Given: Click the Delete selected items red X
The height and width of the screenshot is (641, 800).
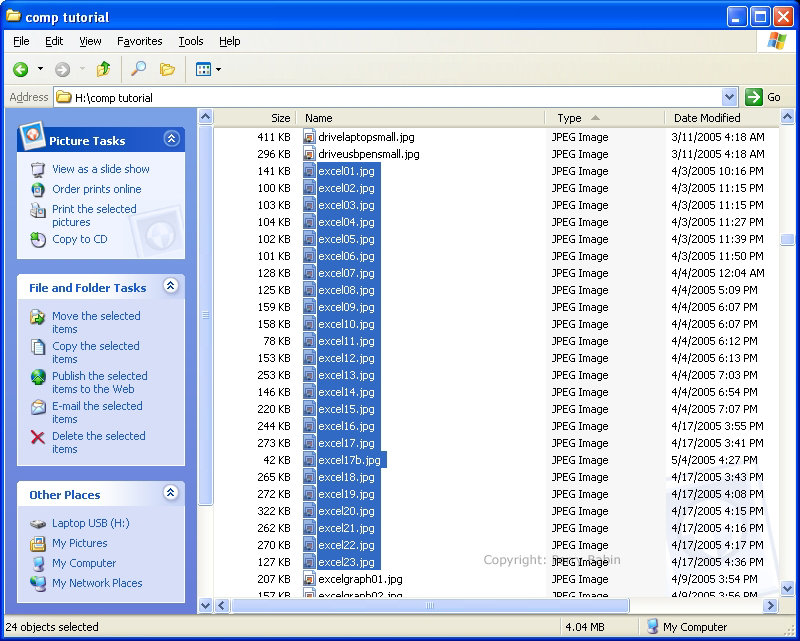Looking at the screenshot, I should (x=38, y=437).
